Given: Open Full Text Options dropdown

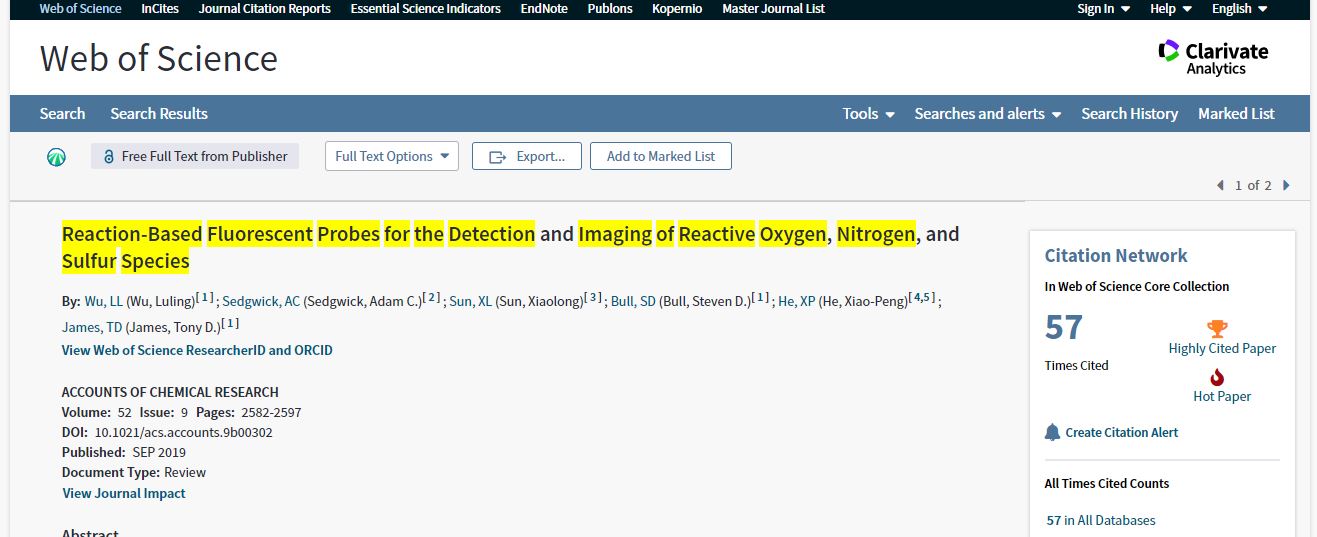Looking at the screenshot, I should point(391,156).
